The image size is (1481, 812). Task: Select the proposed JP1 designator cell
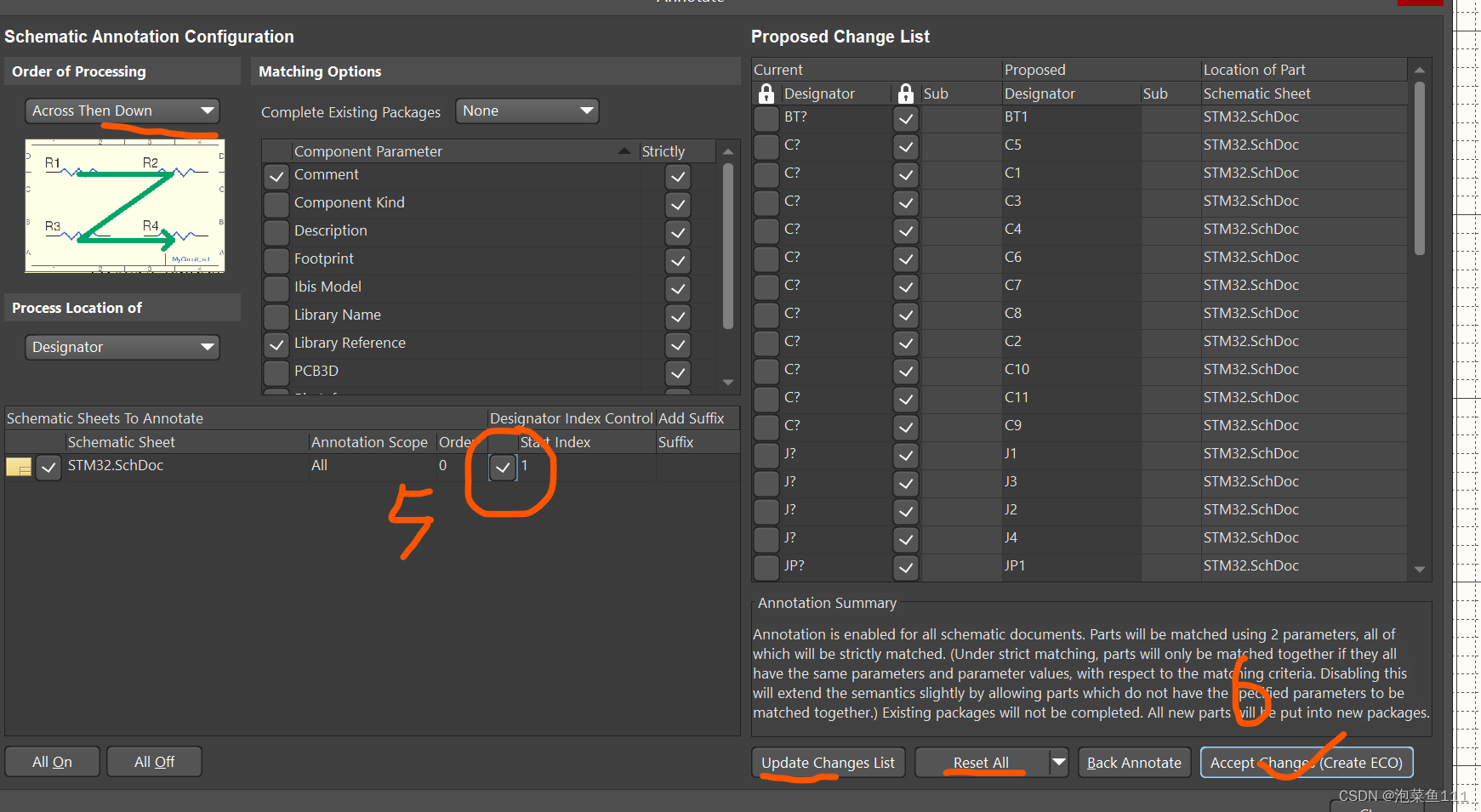pyautogui.click(x=1071, y=566)
